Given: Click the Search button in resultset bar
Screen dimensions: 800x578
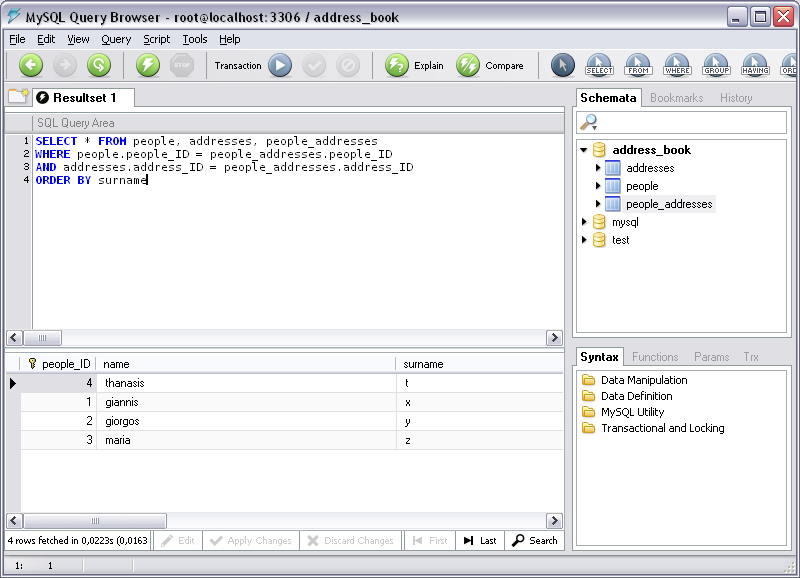Looking at the screenshot, I should (x=535, y=540).
